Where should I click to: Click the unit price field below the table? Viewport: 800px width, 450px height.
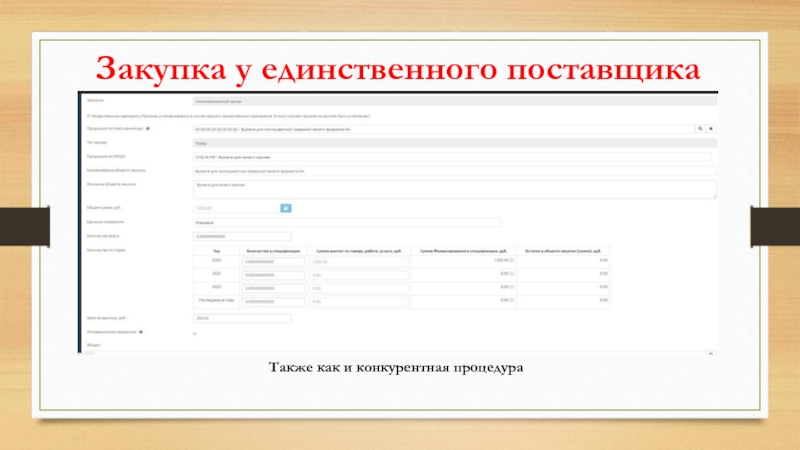coord(241,319)
